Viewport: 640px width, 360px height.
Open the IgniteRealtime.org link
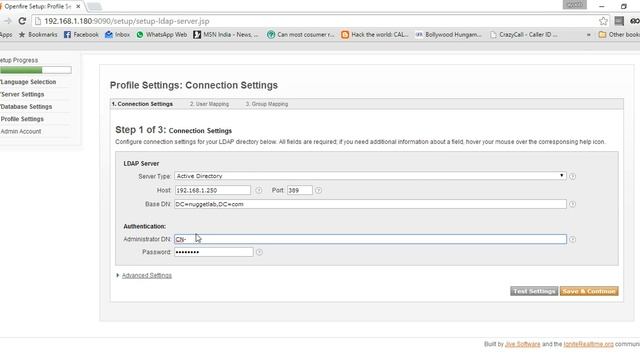click(x=588, y=344)
